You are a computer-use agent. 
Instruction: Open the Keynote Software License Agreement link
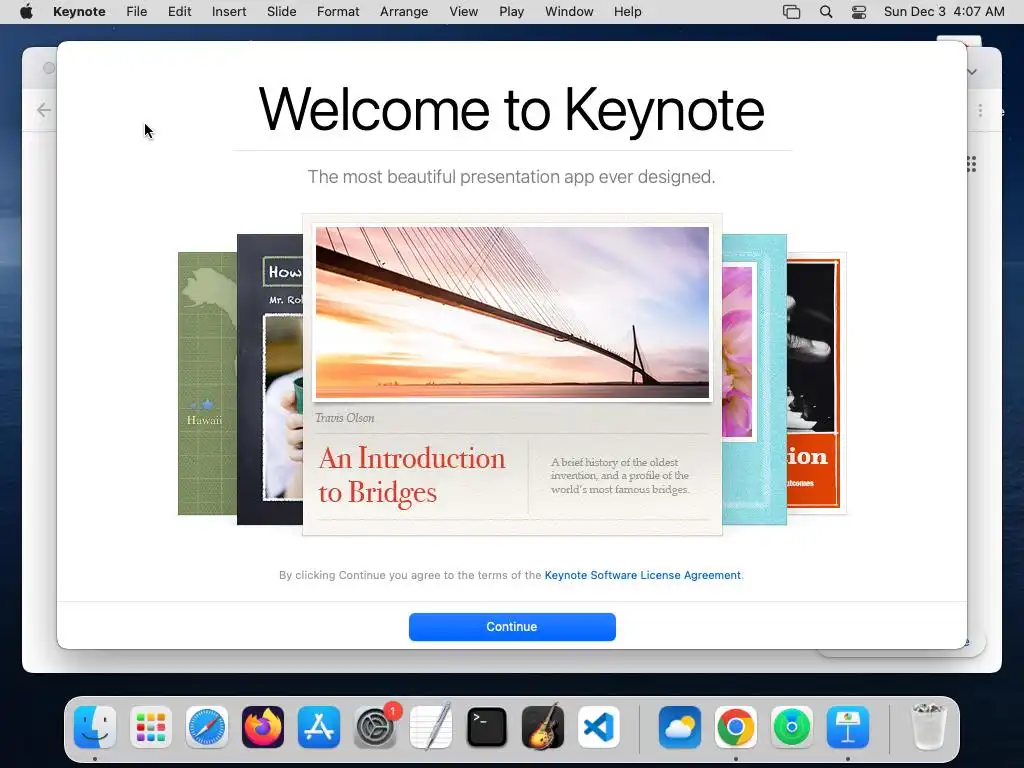point(643,575)
